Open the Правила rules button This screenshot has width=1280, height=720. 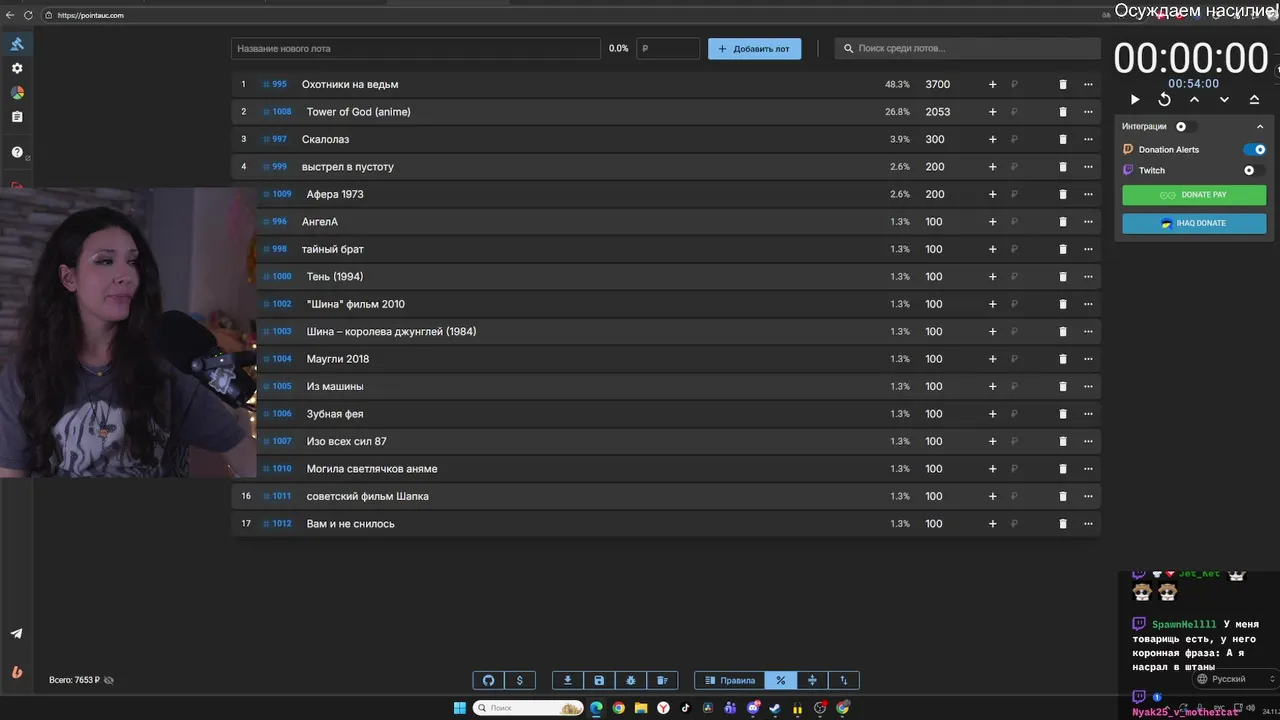coord(730,680)
